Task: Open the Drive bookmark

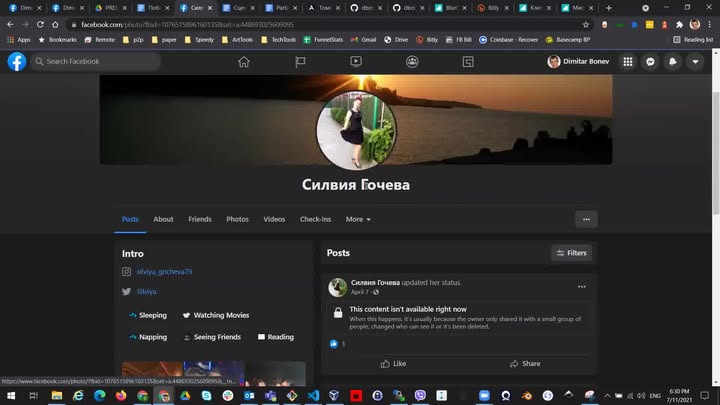Action: click(396, 40)
